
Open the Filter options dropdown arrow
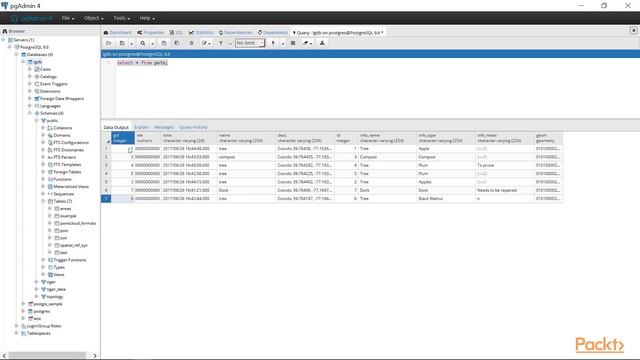point(230,43)
